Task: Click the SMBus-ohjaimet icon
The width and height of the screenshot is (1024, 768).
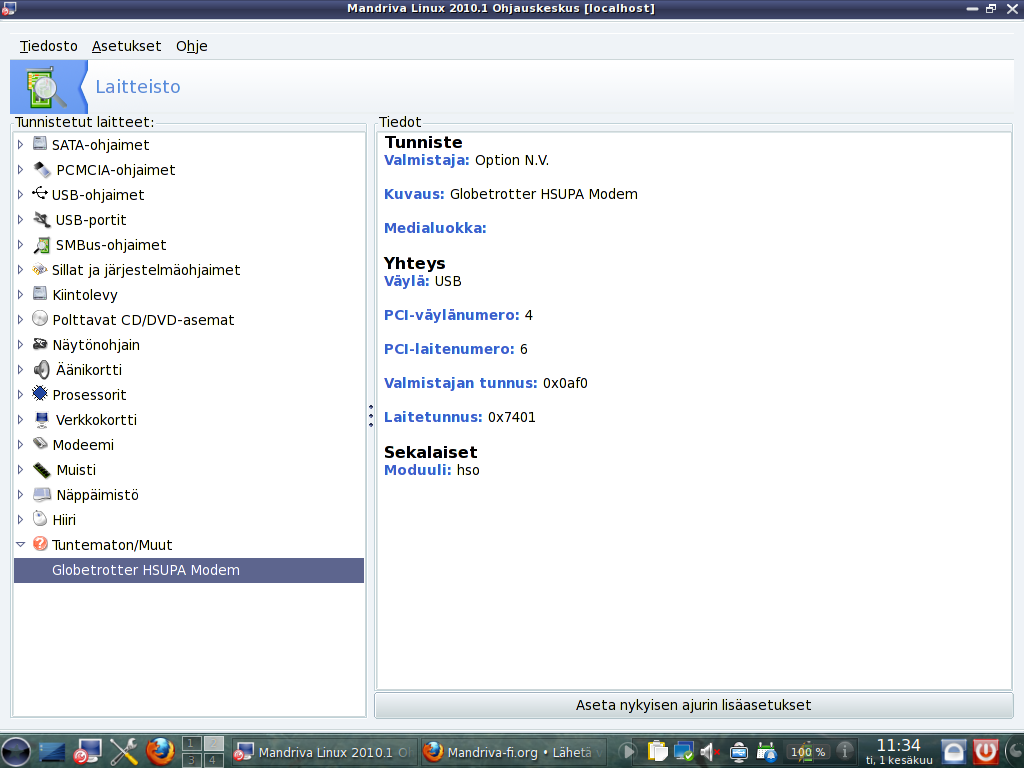Action: (42, 245)
